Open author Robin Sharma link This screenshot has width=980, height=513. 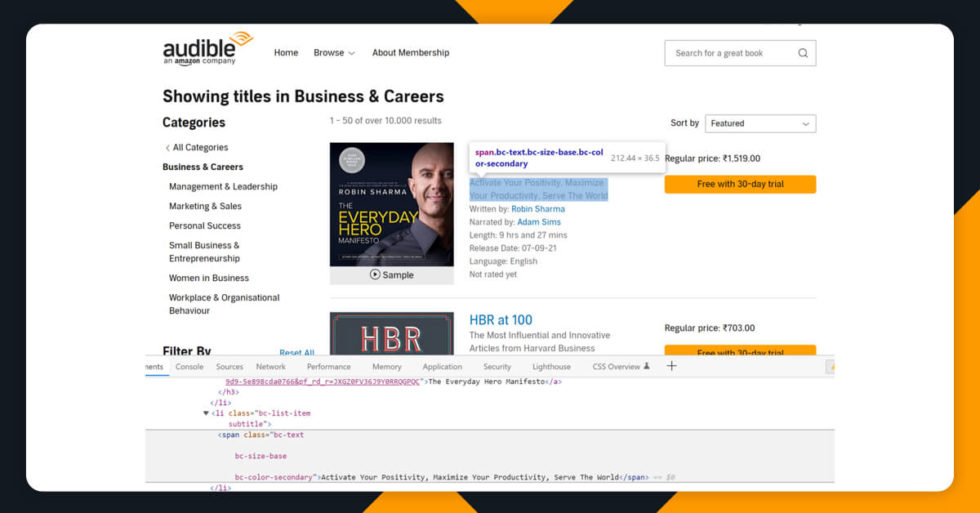538,209
